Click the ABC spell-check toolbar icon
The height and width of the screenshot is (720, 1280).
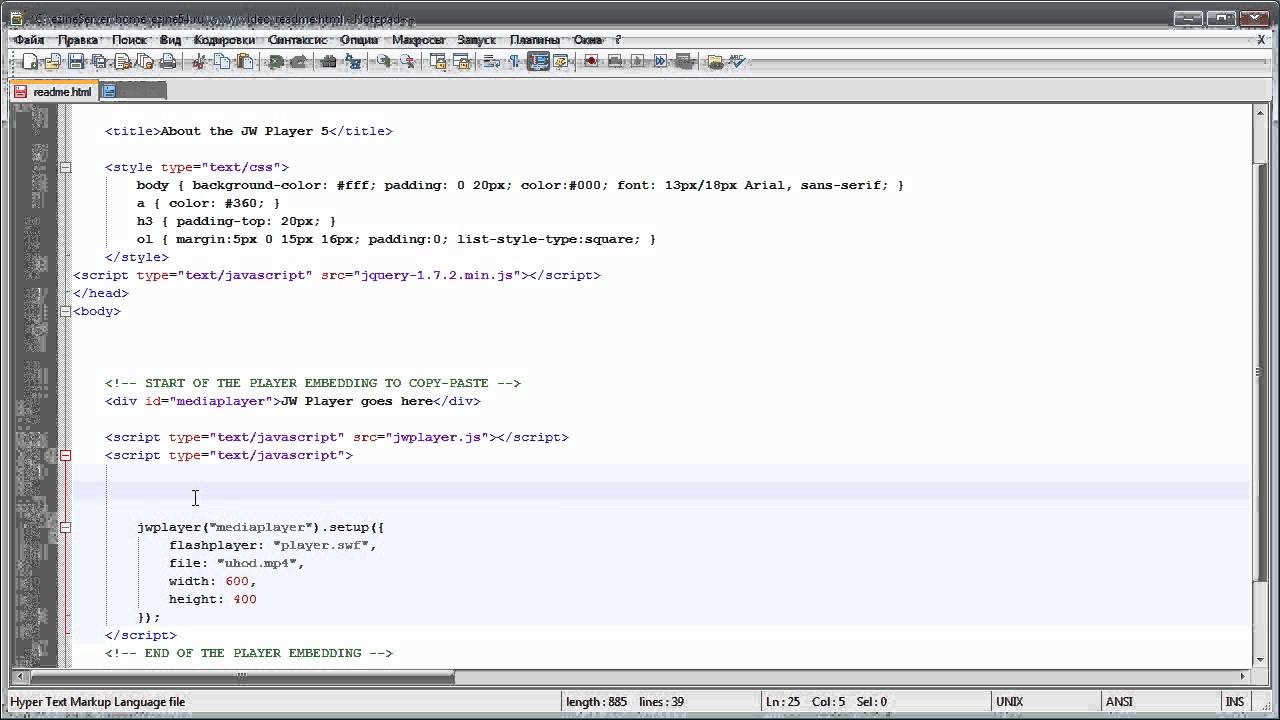[x=738, y=62]
